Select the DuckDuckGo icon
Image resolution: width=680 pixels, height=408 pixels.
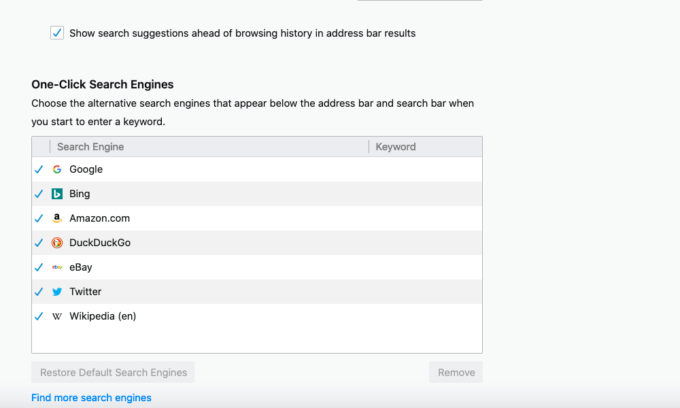coord(57,243)
